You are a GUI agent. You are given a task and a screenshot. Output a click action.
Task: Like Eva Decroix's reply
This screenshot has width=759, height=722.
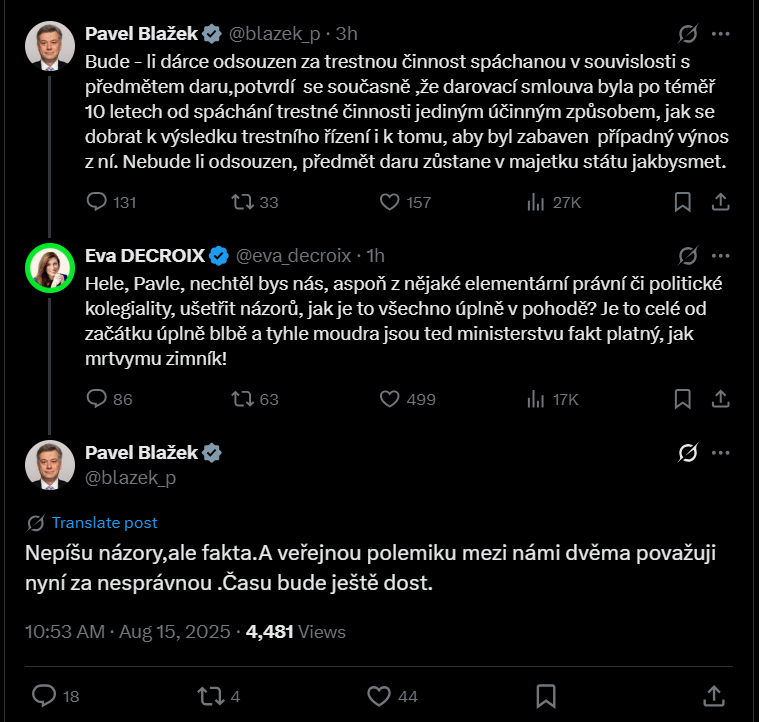pos(390,399)
